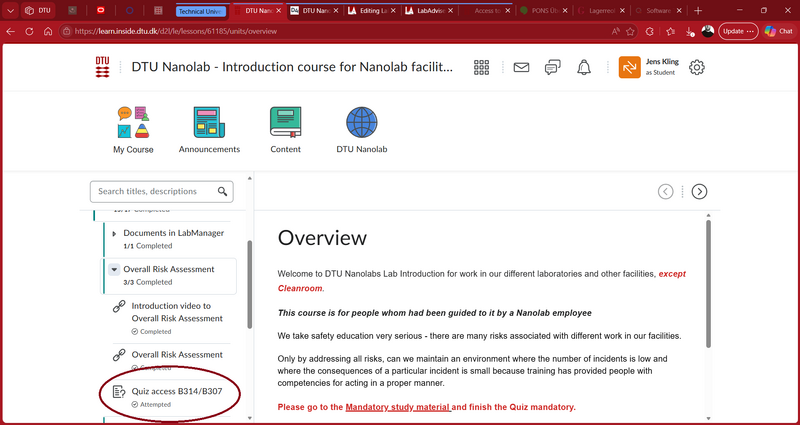This screenshot has height=425, width=800.
Task: Click the browser profile picture
Action: [x=708, y=31]
